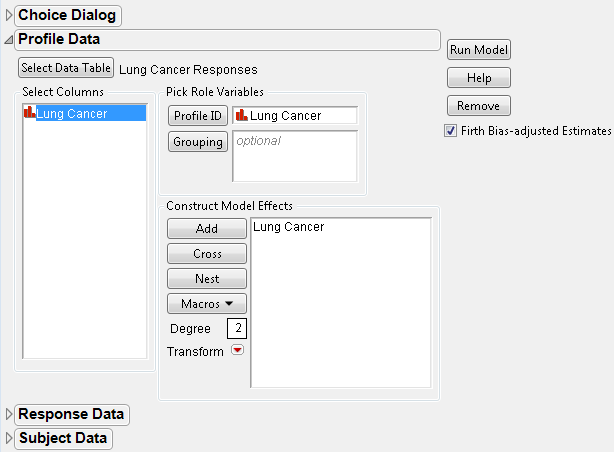Click the Grouping role button
Viewport: 614px width, 452px height.
[x=198, y=142]
